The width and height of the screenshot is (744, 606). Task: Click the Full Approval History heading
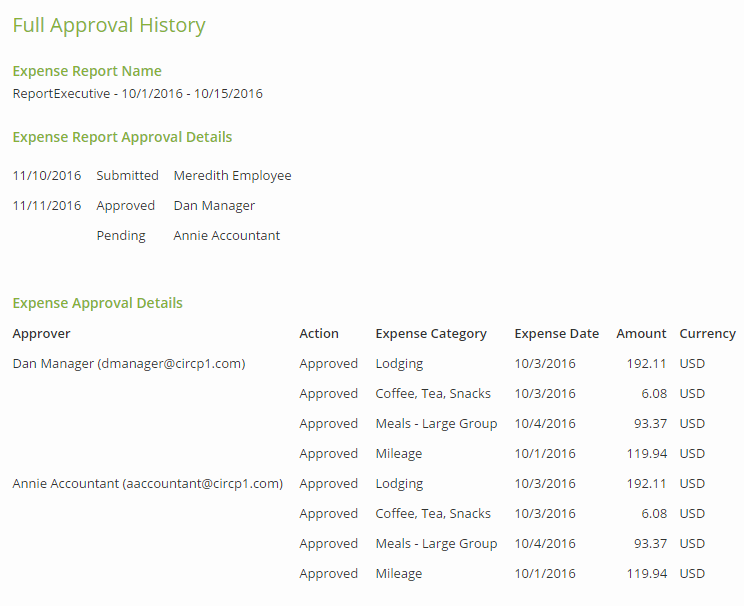[109, 26]
